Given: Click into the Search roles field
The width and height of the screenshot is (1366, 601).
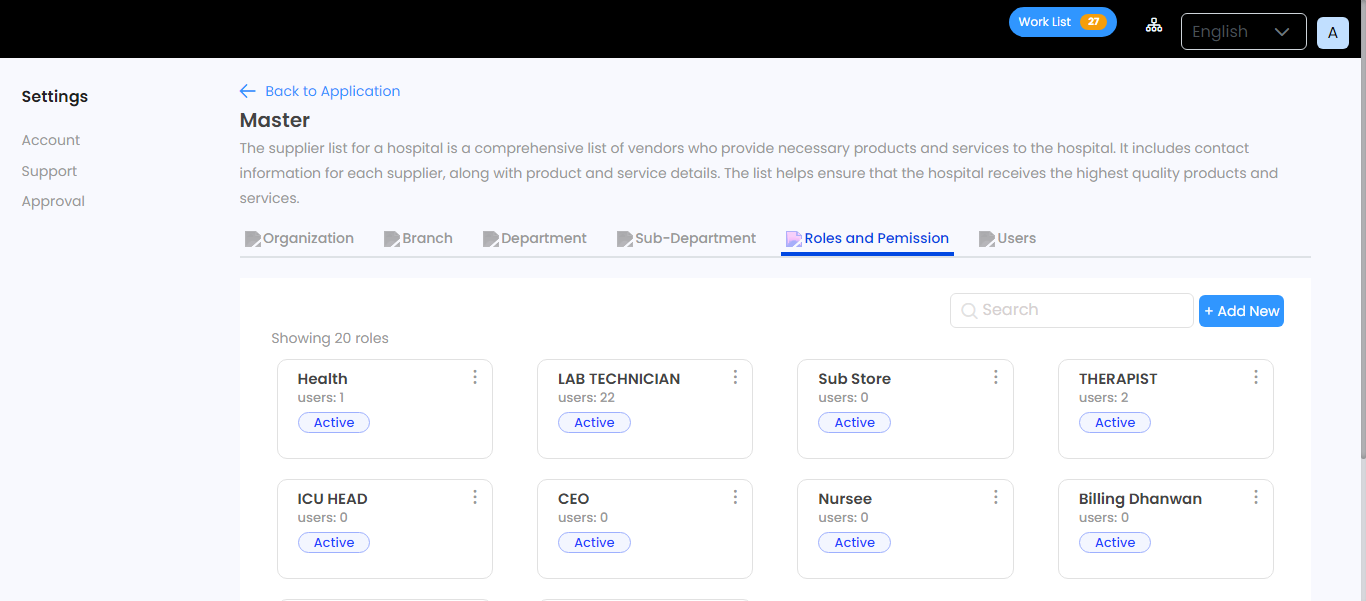Looking at the screenshot, I should [1072, 310].
